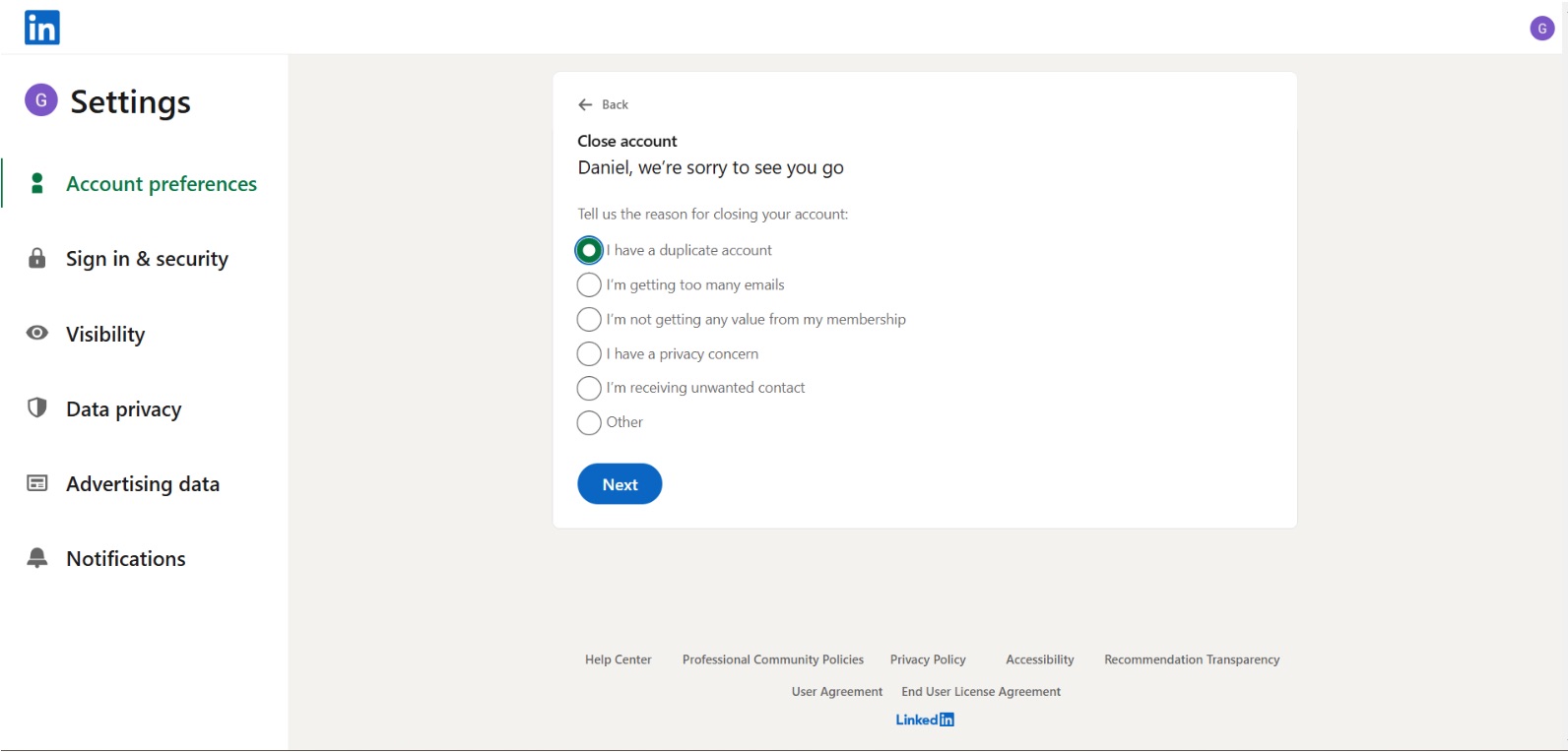Click the eye icon beside Visibility

point(37,334)
